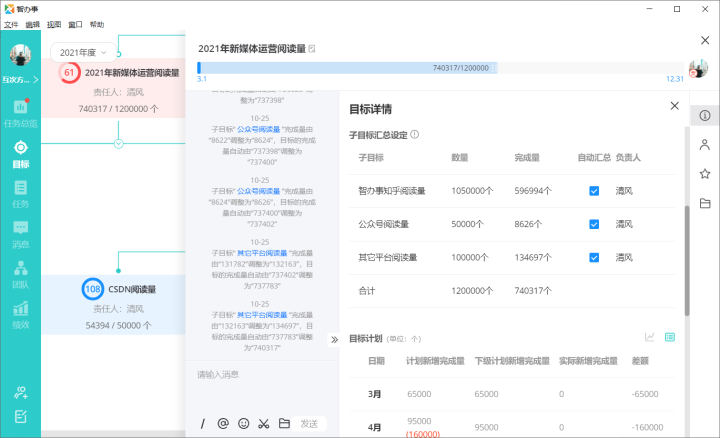This screenshot has height=438, width=720.
Task: Click the attach file folder icon in message bar
Action: pos(284,423)
